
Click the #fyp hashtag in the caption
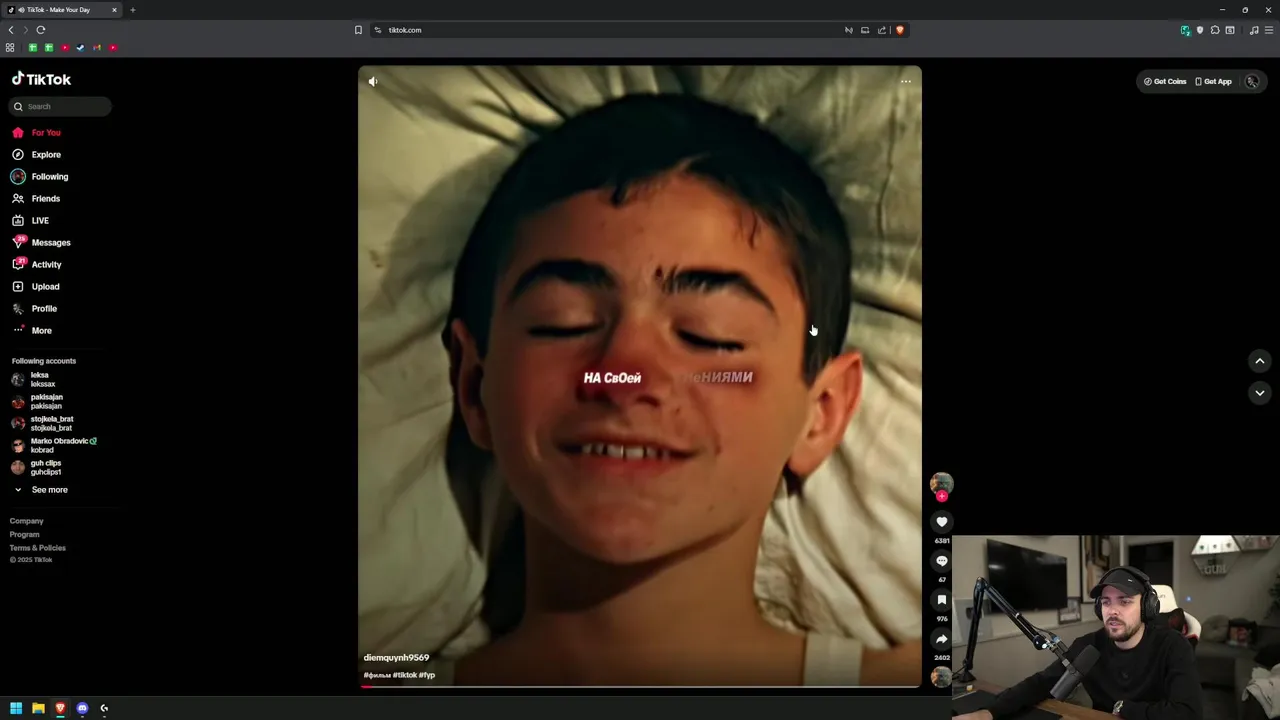click(x=427, y=675)
